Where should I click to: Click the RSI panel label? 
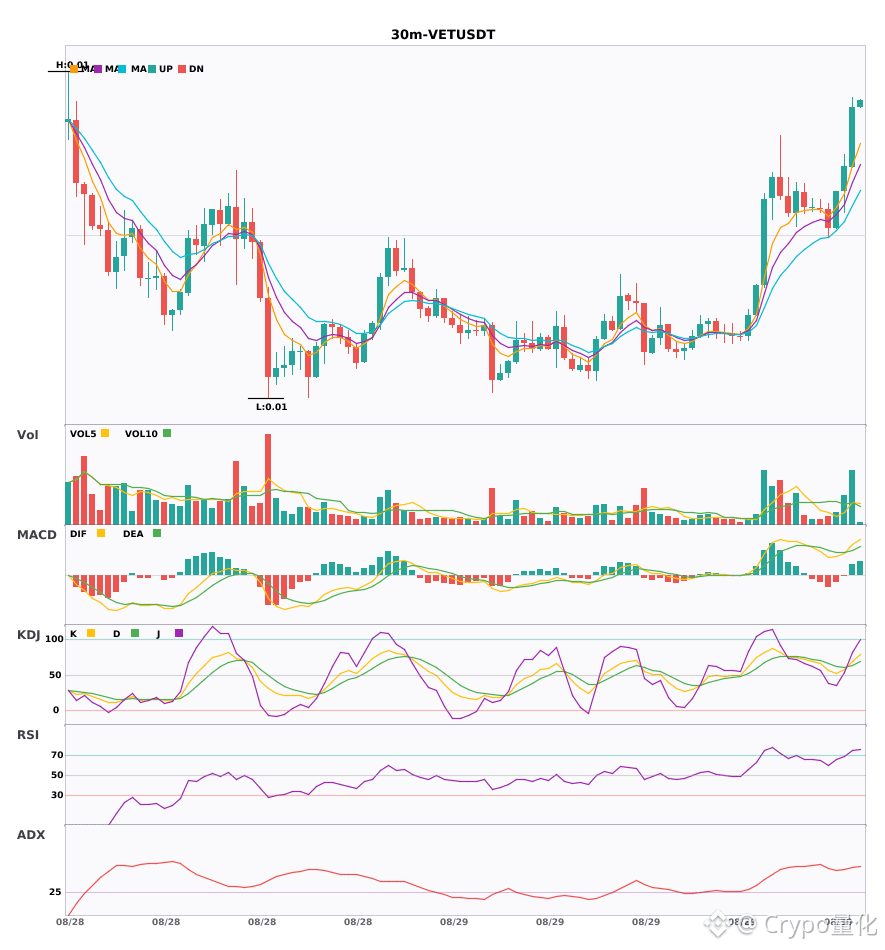click(x=28, y=734)
